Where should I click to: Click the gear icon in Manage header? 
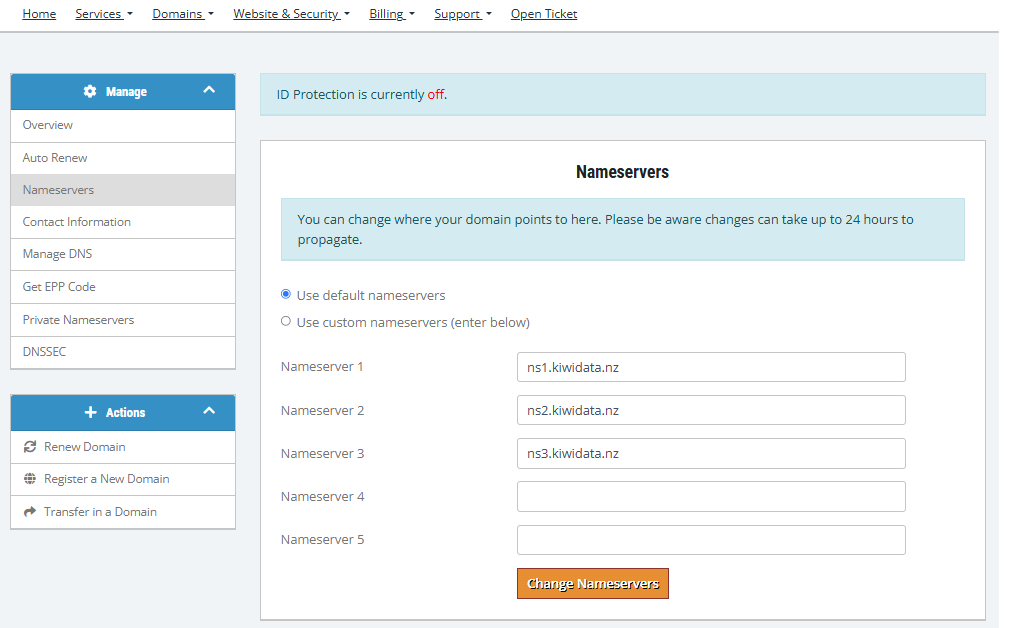pos(90,92)
